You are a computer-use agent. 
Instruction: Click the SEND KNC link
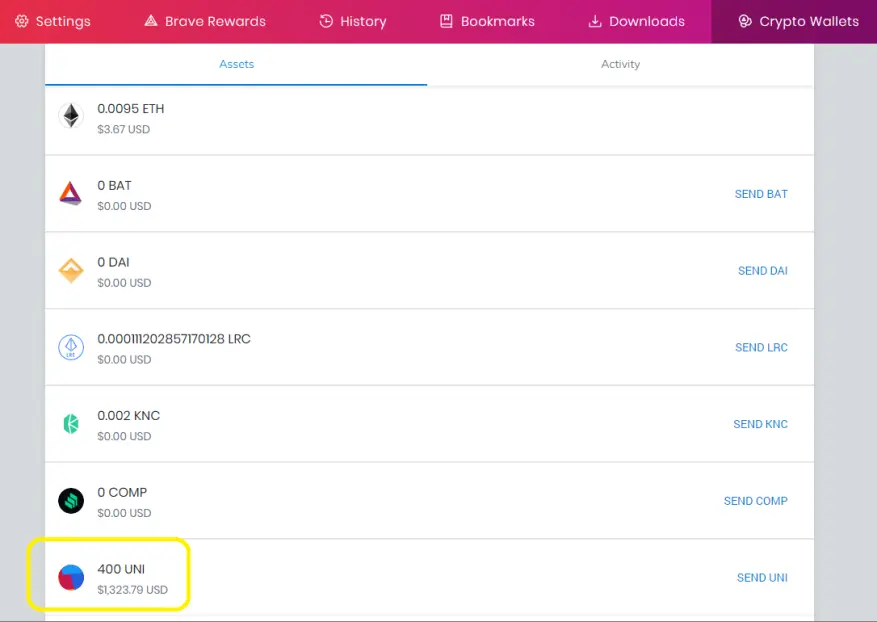760,424
